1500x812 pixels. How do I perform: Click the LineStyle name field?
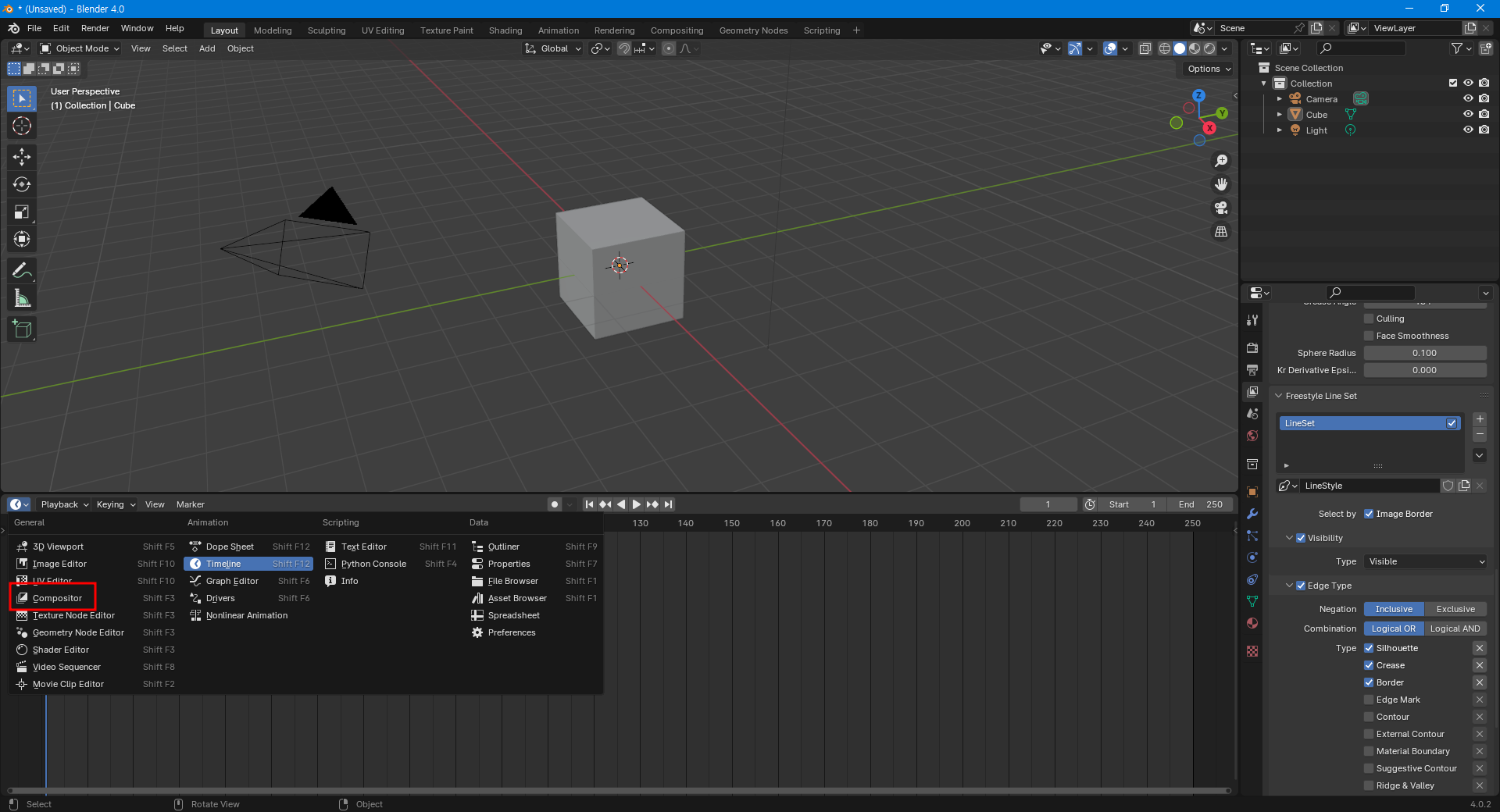coord(1370,486)
